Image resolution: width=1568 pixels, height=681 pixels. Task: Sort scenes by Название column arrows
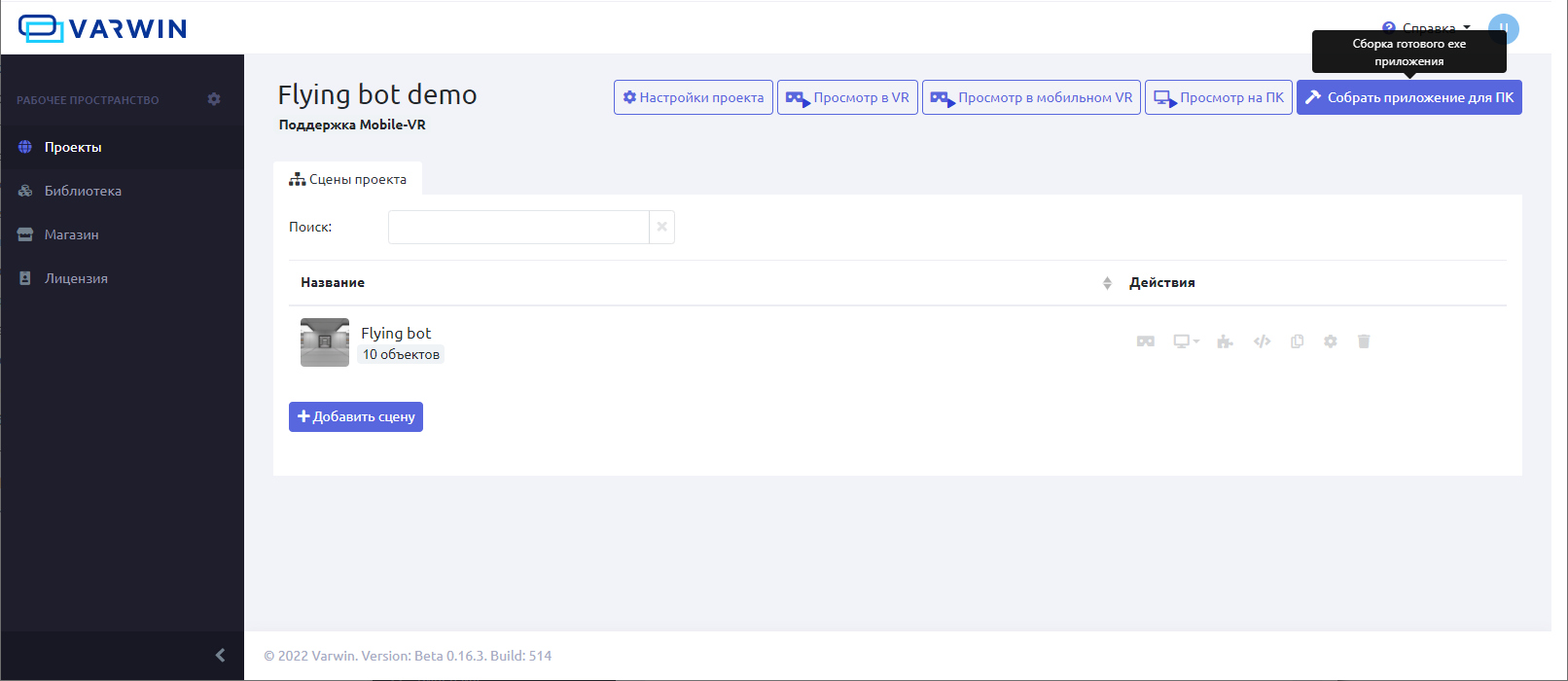(x=1107, y=283)
